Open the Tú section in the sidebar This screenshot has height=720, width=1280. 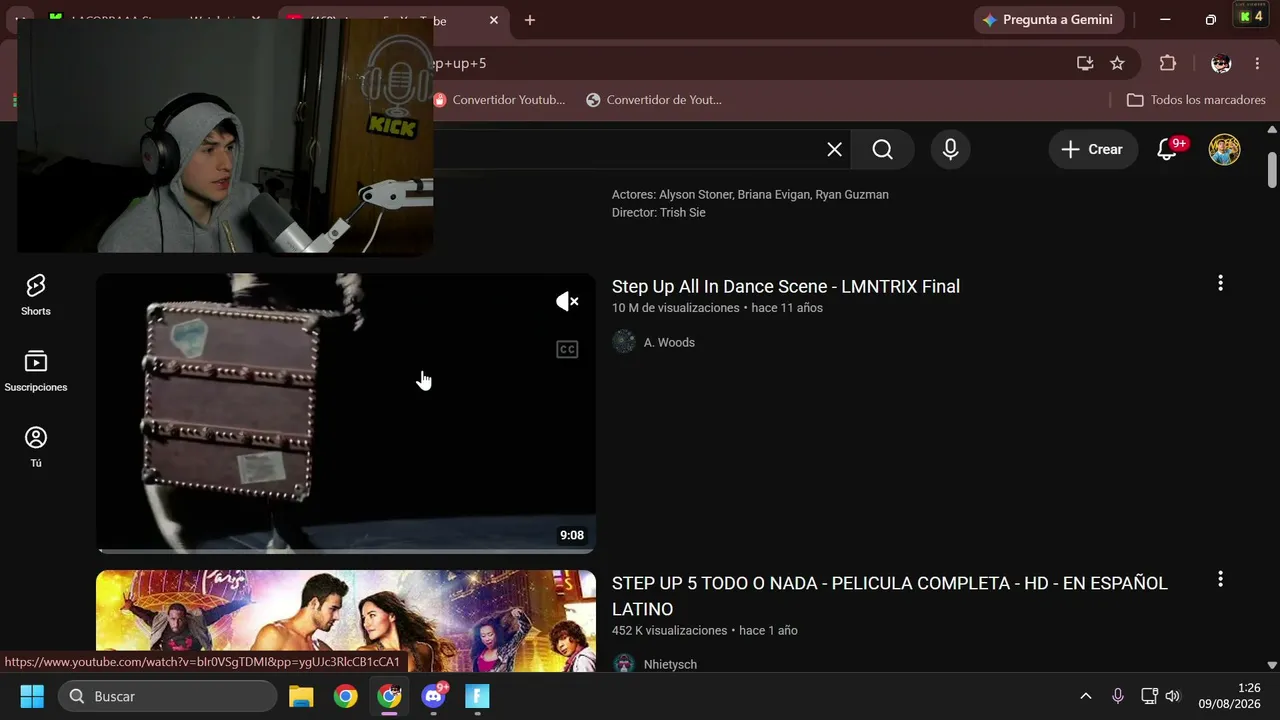36,447
